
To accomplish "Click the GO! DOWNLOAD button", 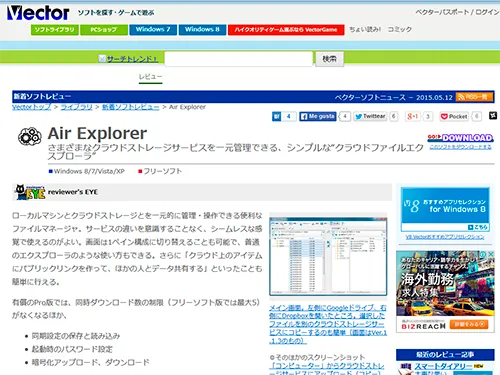I will [x=460, y=138].
